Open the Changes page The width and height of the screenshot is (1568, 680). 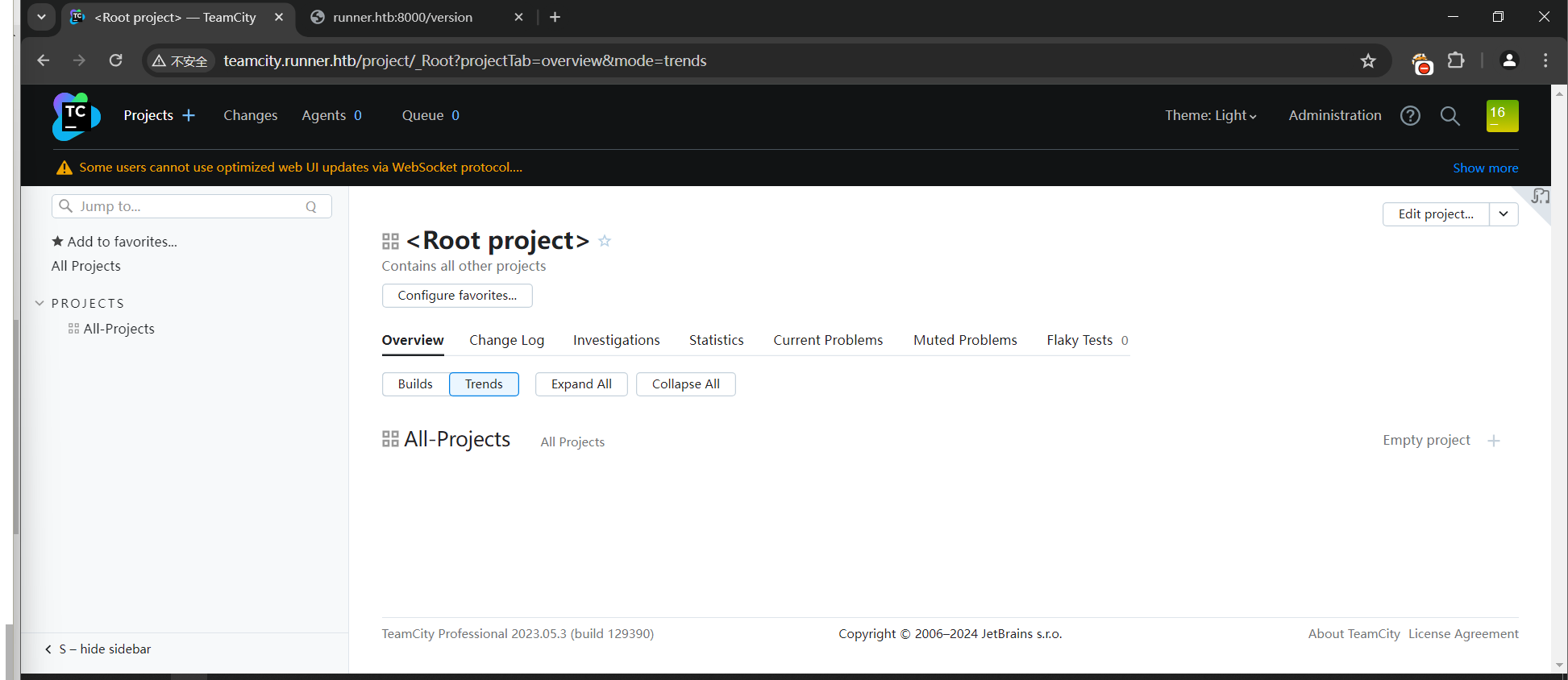tap(250, 115)
